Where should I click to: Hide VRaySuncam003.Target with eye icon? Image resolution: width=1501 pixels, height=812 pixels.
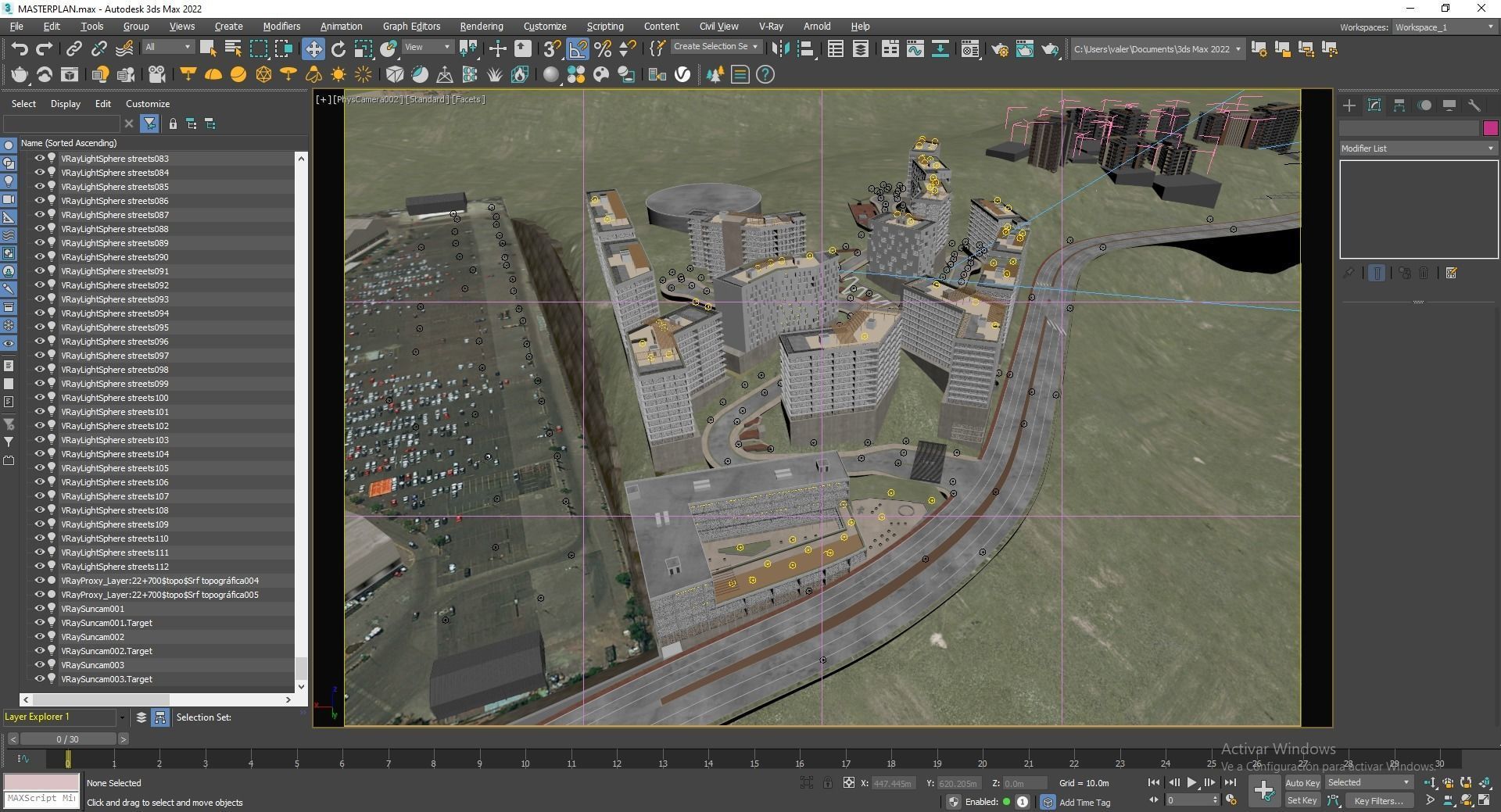(39, 678)
